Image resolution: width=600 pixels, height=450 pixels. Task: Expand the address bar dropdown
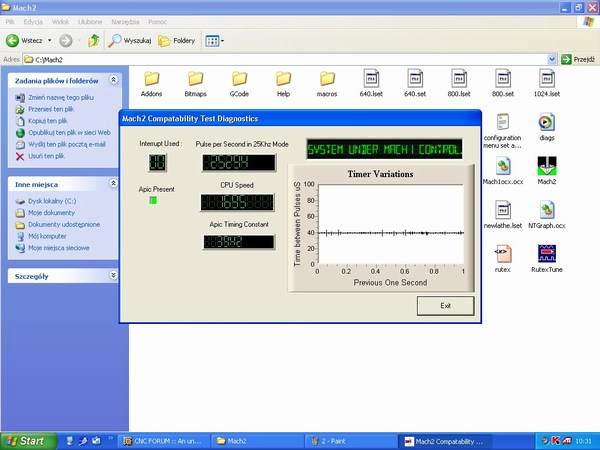(x=552, y=59)
